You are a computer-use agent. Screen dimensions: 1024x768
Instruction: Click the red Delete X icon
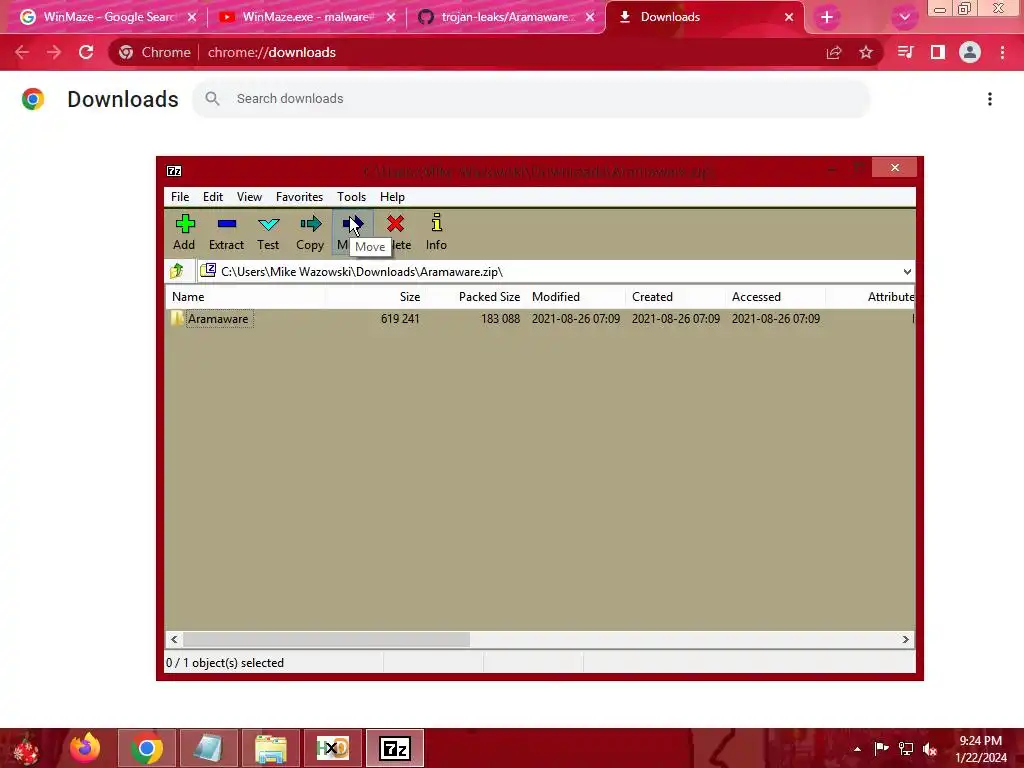395,224
